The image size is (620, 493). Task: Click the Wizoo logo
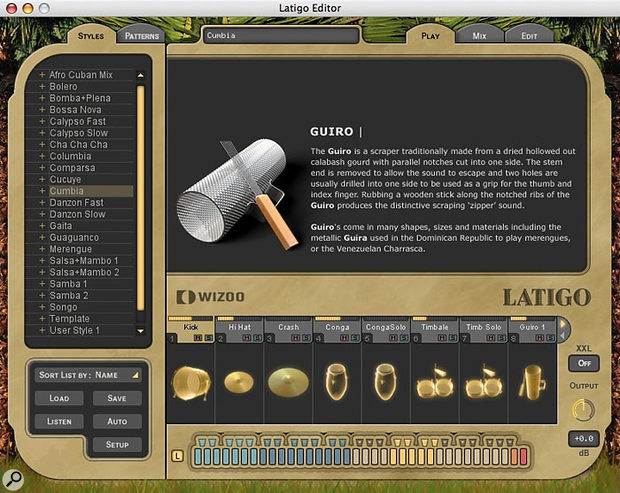pos(210,297)
